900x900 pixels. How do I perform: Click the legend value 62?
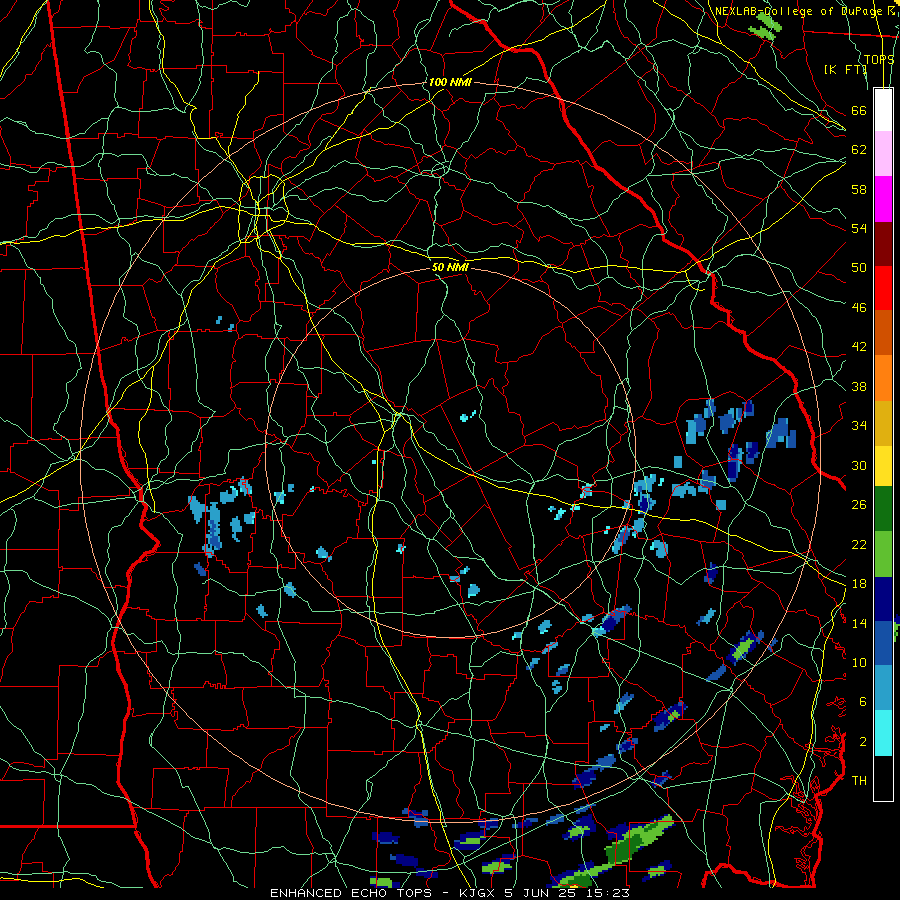click(859, 149)
